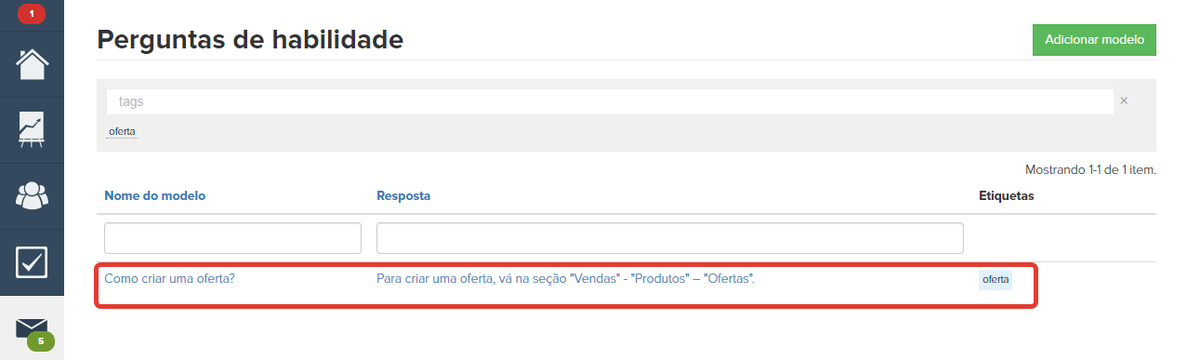Open the mail envelope icon in sidebar
The height and width of the screenshot is (360, 1200).
coord(32,328)
